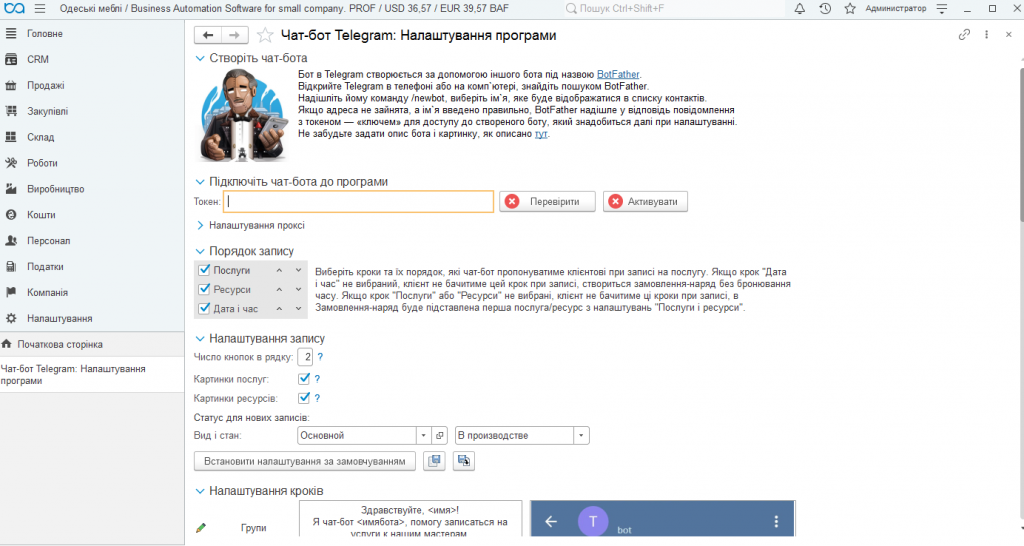Collapse Налаштування кроків section
Screen dimensions: 1024x546
click(200, 490)
